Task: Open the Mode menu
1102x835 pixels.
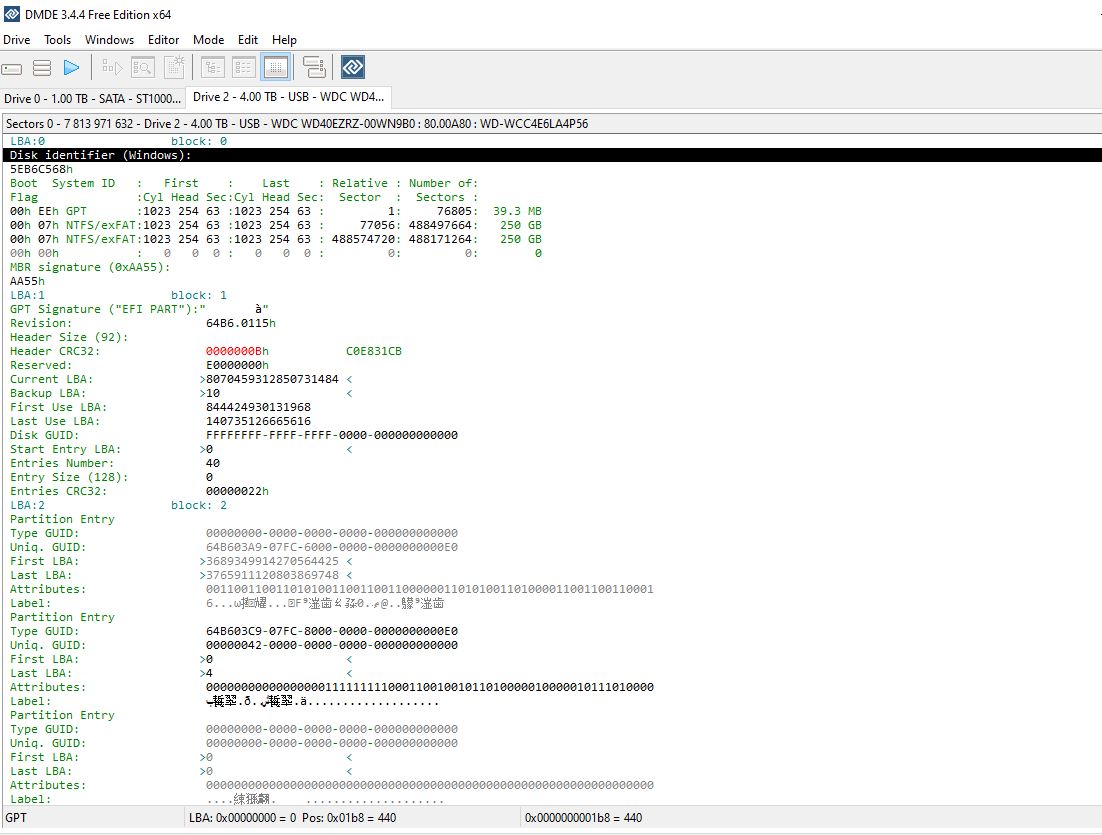Action: coord(209,40)
